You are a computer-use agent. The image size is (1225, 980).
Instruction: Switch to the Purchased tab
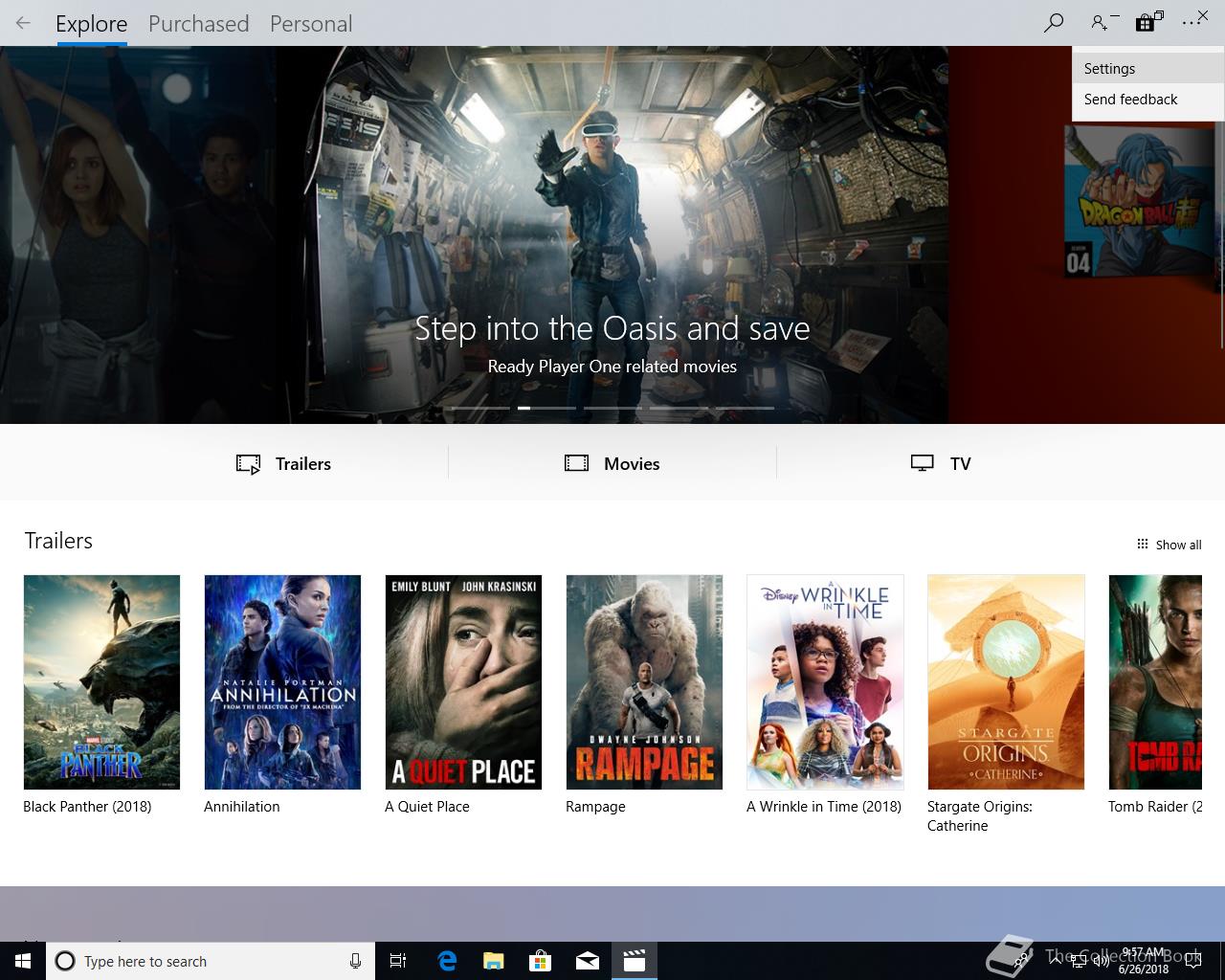(198, 24)
